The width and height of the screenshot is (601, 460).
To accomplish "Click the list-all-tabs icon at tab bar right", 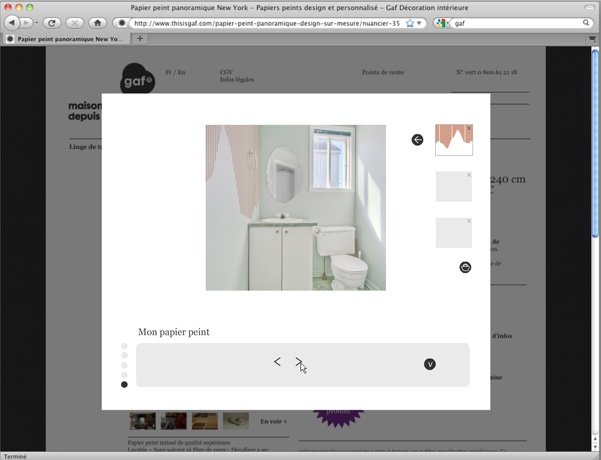I will pos(592,39).
